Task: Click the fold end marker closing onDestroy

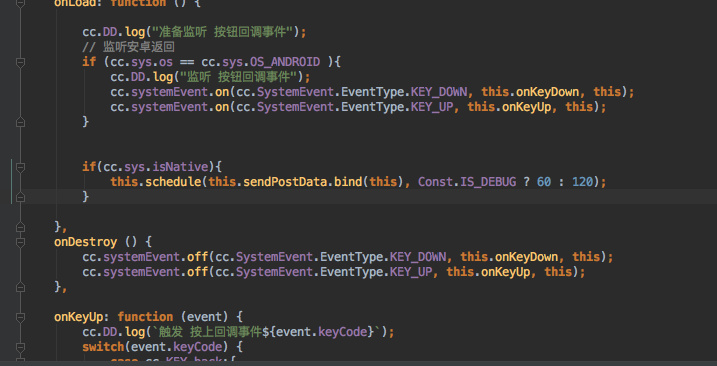Action: click(20, 287)
